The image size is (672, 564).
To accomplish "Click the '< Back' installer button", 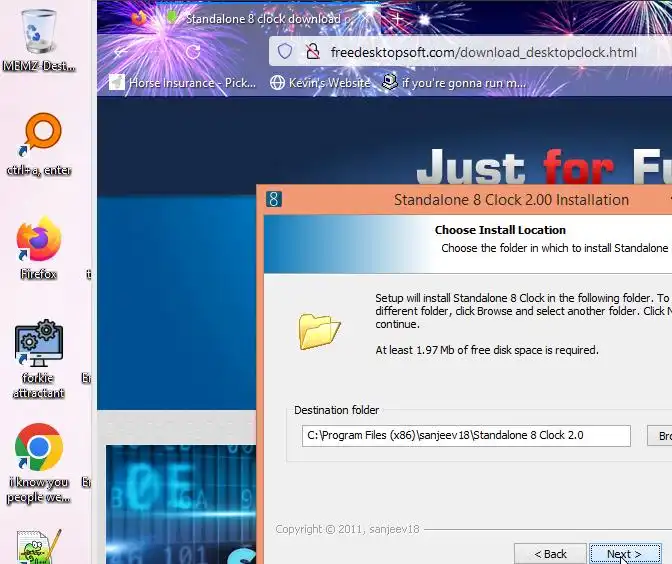I will click(550, 554).
